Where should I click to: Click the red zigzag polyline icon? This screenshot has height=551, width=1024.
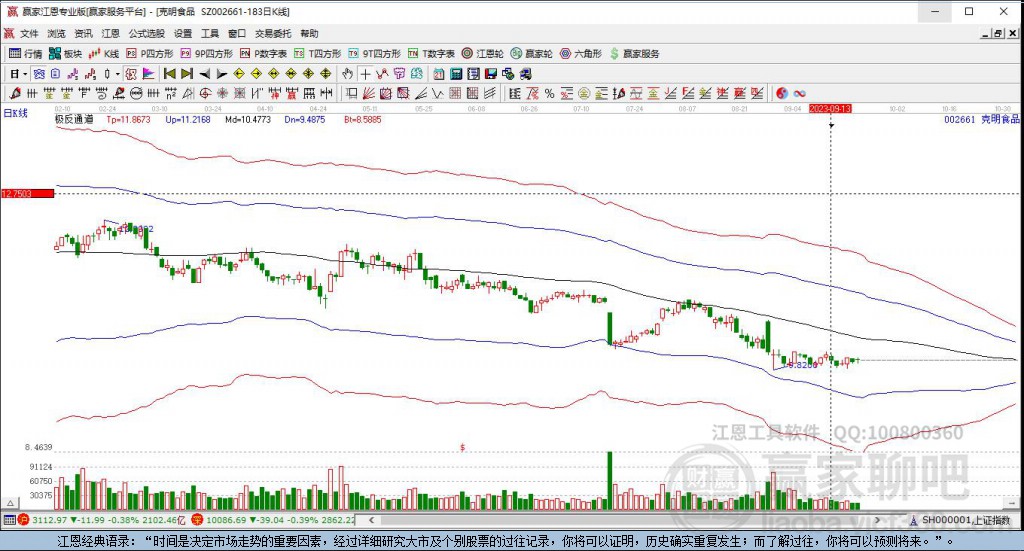click(382, 74)
